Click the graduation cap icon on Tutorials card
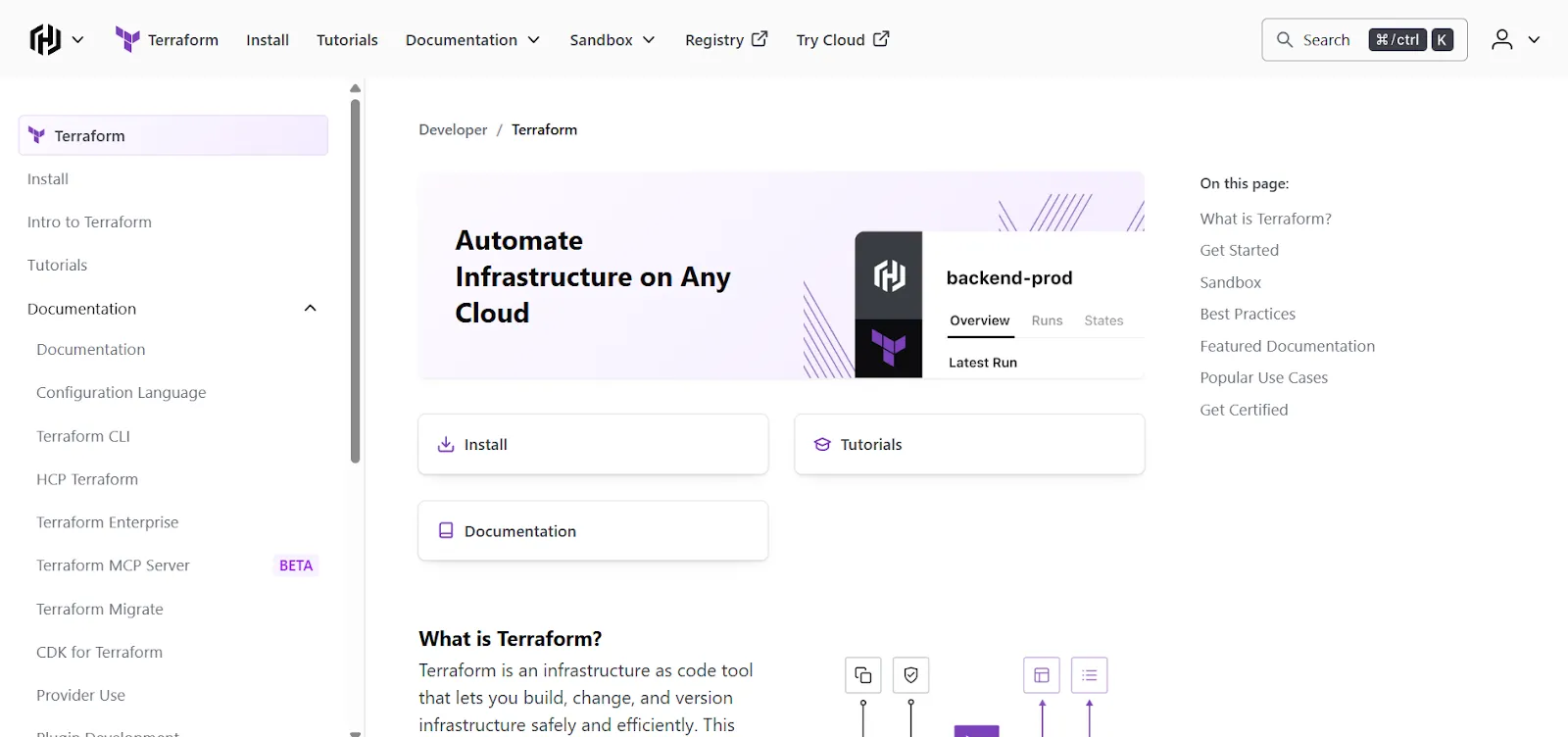 click(822, 444)
